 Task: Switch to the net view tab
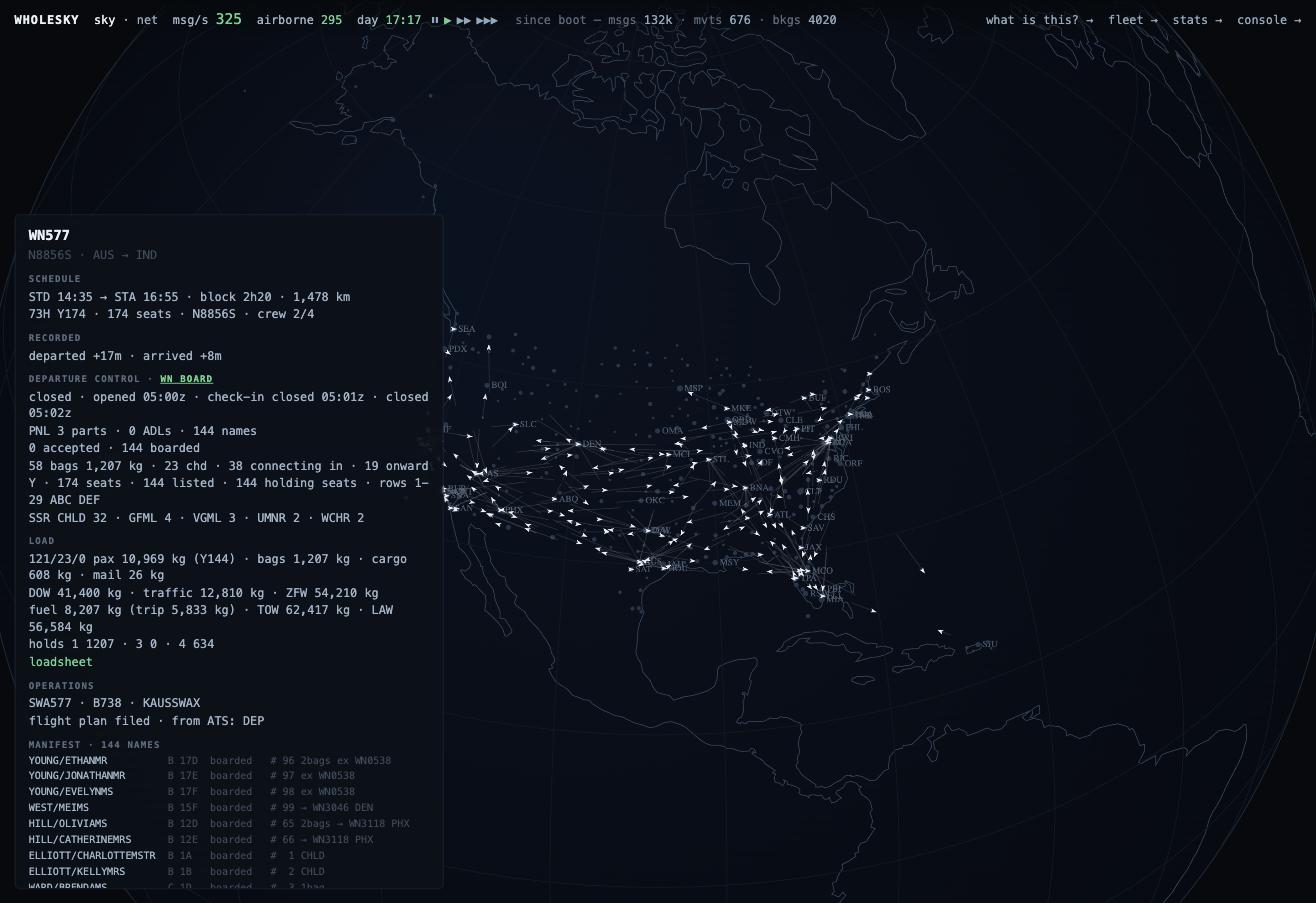click(147, 20)
